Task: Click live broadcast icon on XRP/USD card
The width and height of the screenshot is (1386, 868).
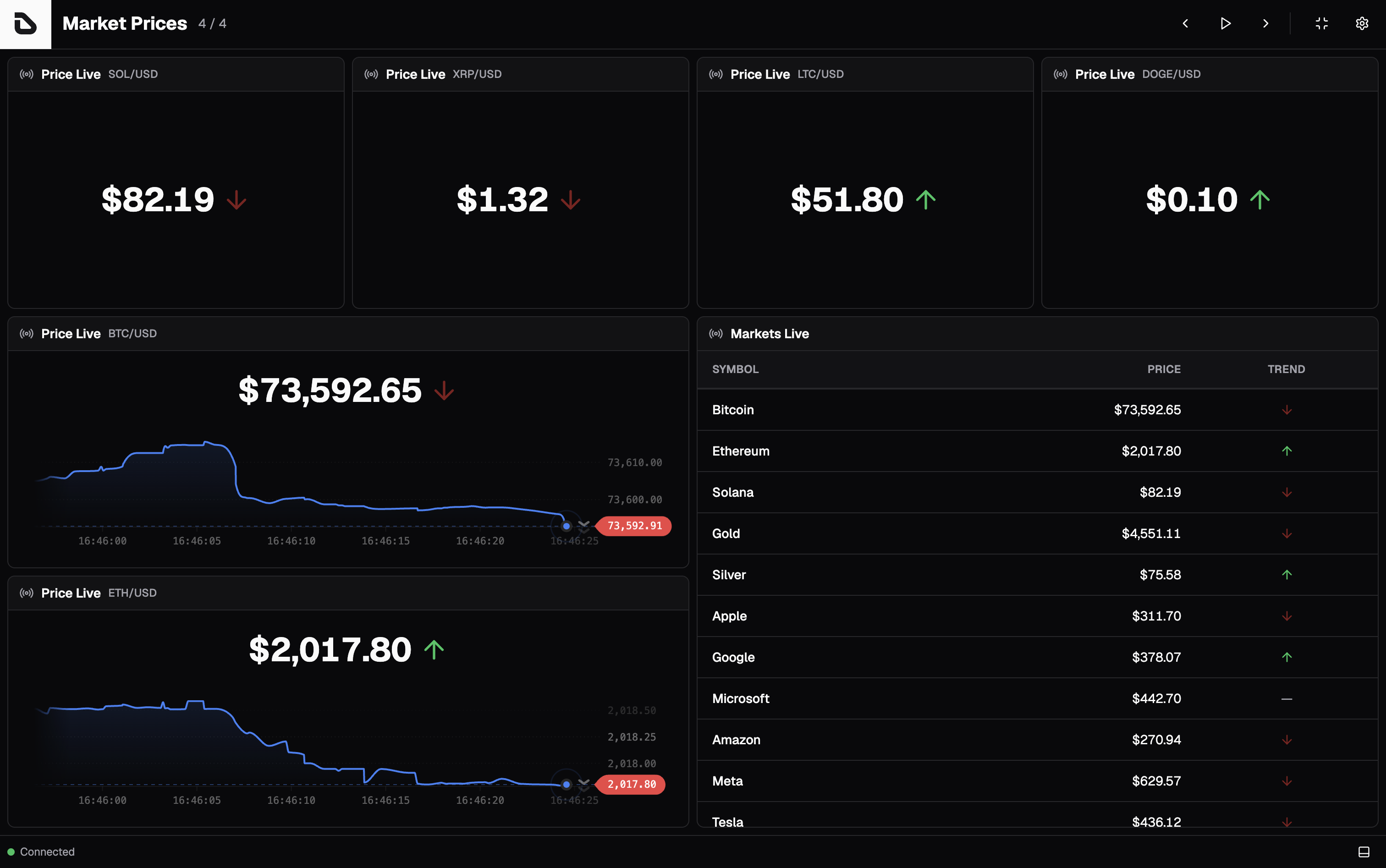Action: pos(371,74)
